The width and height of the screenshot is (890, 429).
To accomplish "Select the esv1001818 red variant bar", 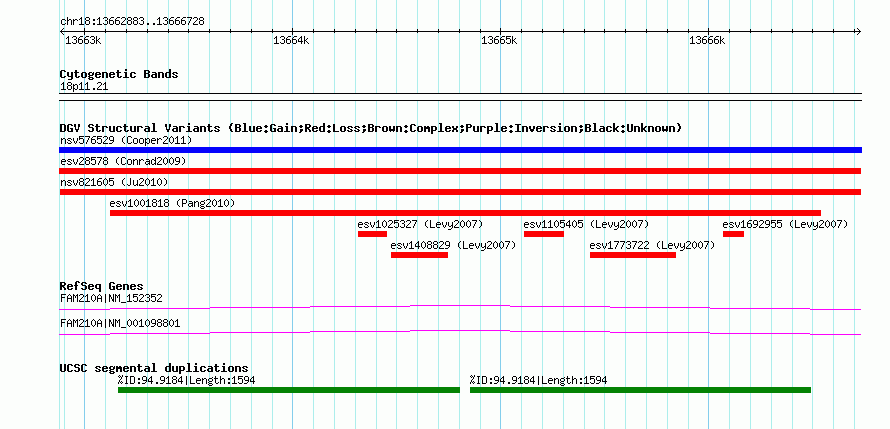I will (465, 213).
